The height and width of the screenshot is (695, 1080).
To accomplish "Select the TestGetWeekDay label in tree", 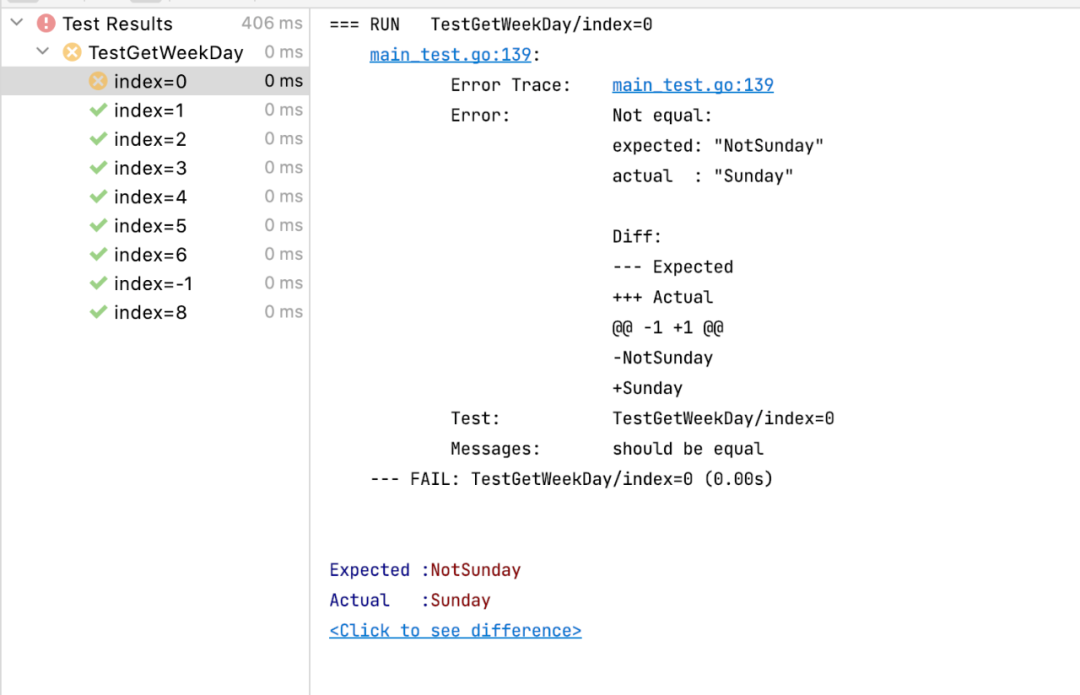I will (166, 52).
